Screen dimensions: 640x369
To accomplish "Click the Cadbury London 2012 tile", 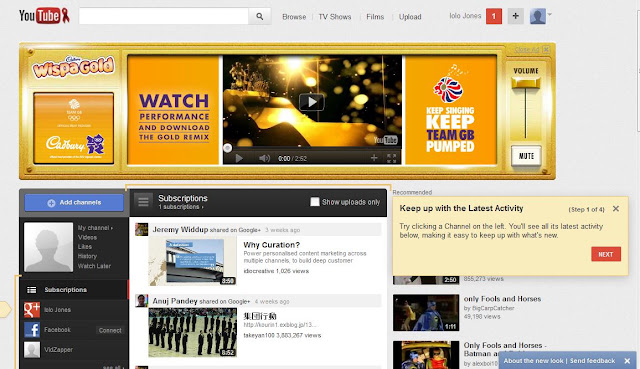I will [73, 128].
